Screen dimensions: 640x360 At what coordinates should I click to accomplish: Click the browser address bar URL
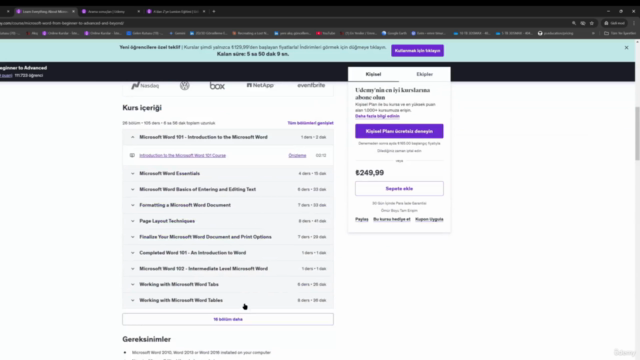61,23
